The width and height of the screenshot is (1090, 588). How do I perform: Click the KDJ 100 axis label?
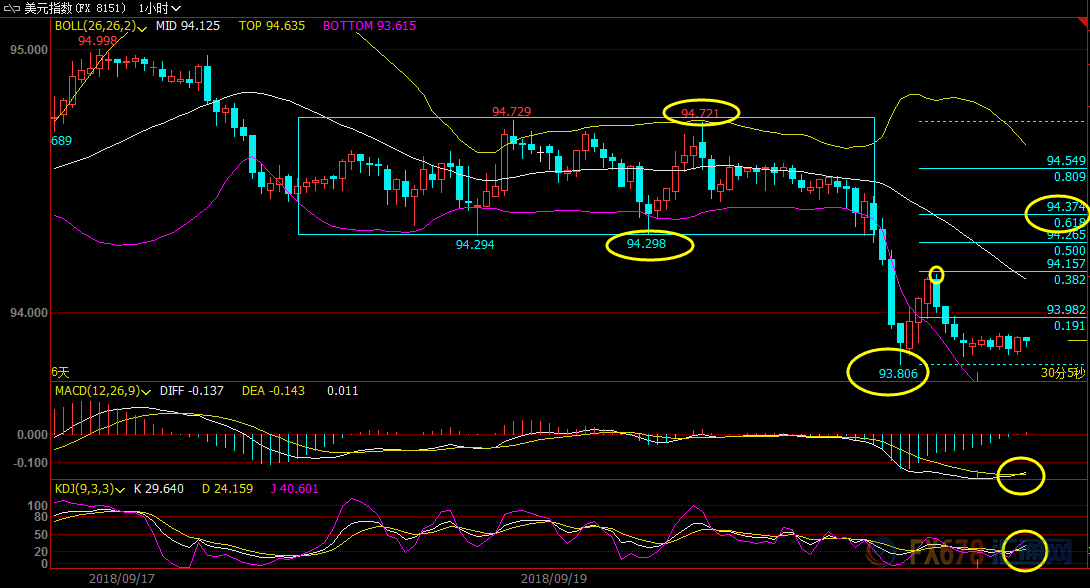38,506
